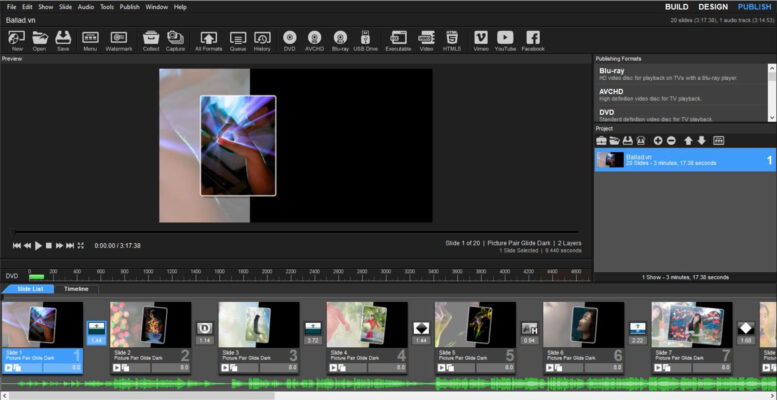Click the audio waveform under Slide 4
The image size is (777, 400).
(367, 384)
